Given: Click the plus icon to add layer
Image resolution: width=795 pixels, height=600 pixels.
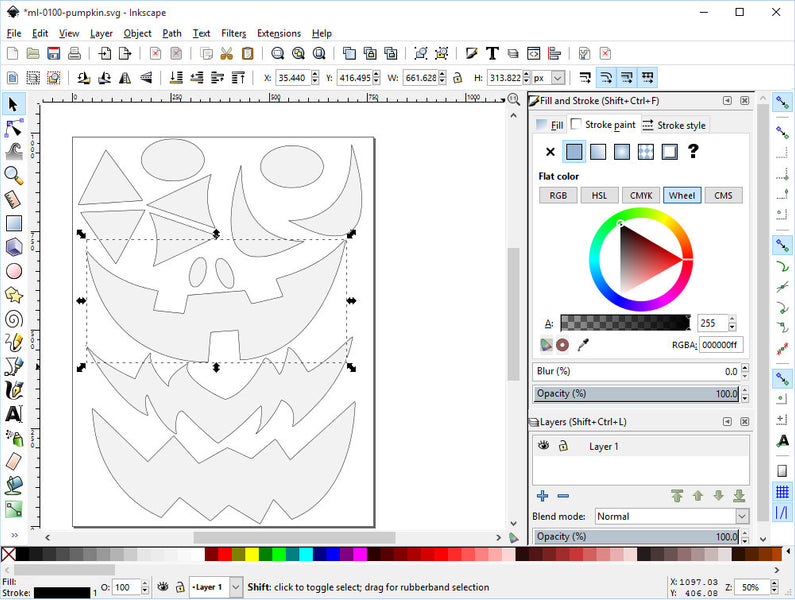Looking at the screenshot, I should [542, 496].
